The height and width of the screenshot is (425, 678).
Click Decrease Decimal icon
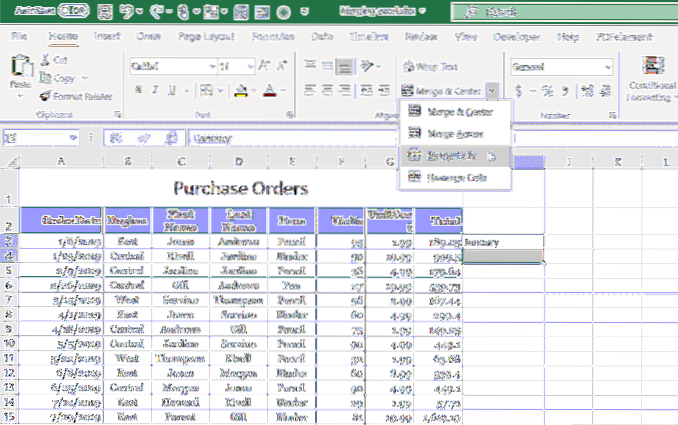[x=606, y=91]
